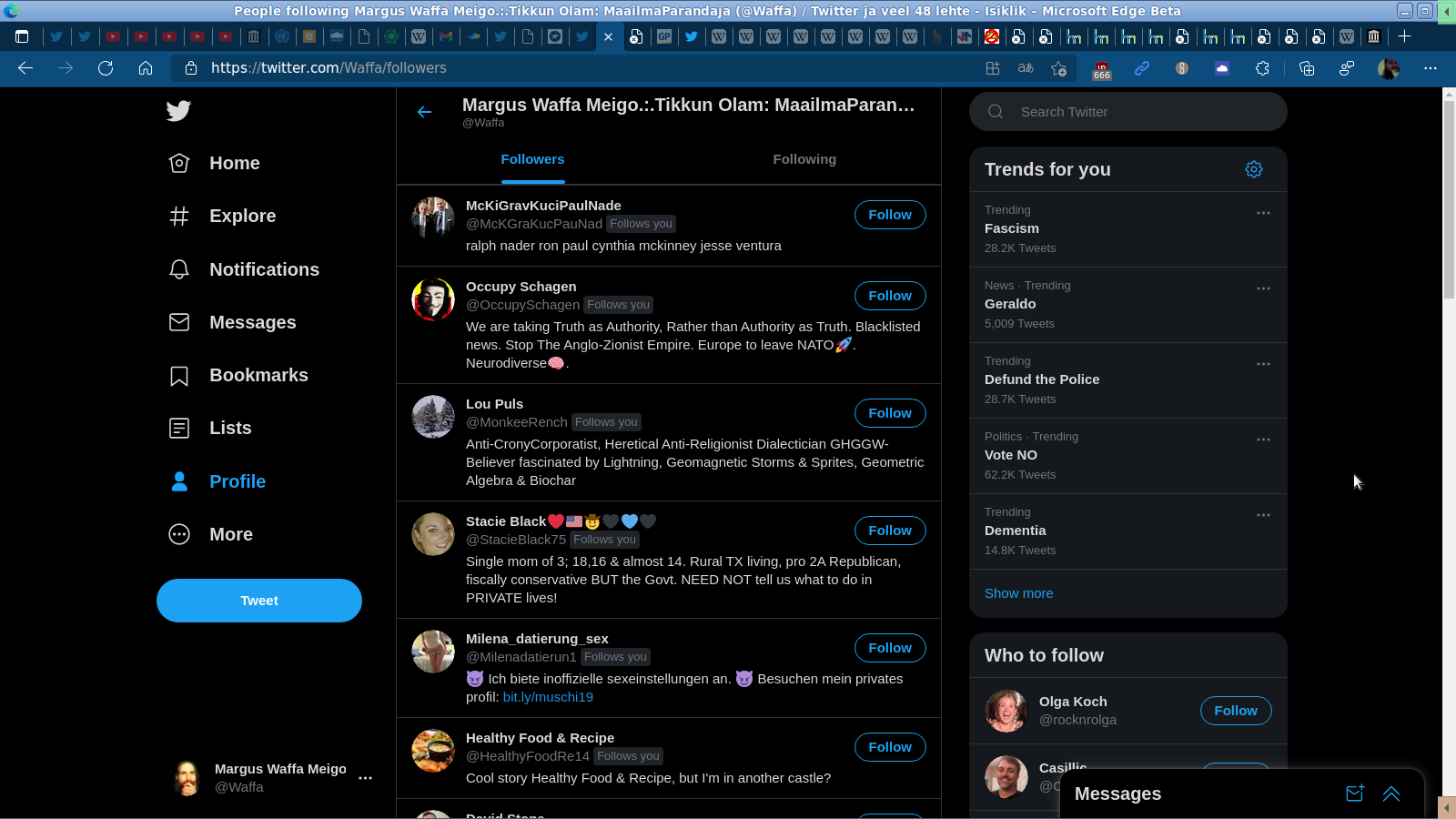Open options for the Vote NO trend
1456x819 pixels.
tap(1263, 440)
